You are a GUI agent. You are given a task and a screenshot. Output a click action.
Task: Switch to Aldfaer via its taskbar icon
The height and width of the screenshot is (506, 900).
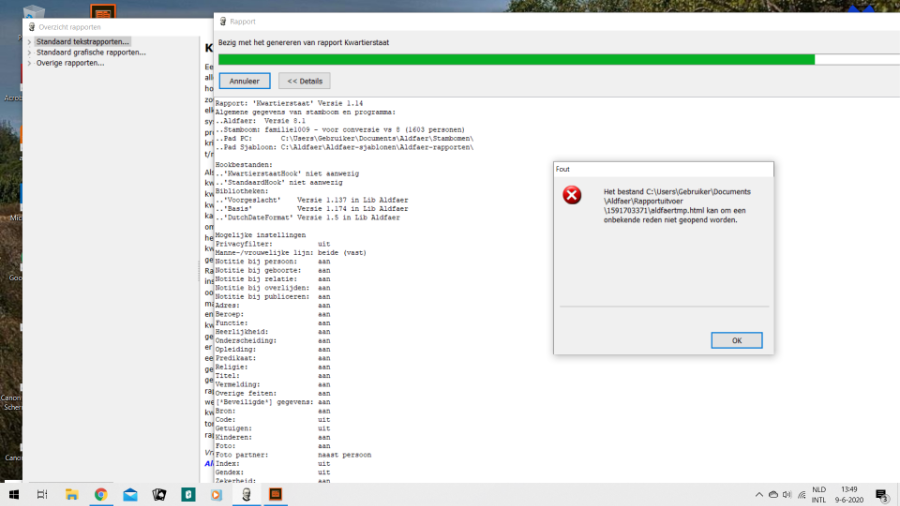(x=246, y=494)
